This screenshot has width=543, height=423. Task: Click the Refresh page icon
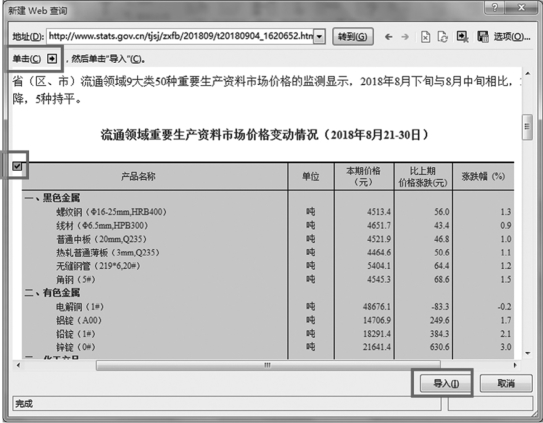tap(443, 37)
